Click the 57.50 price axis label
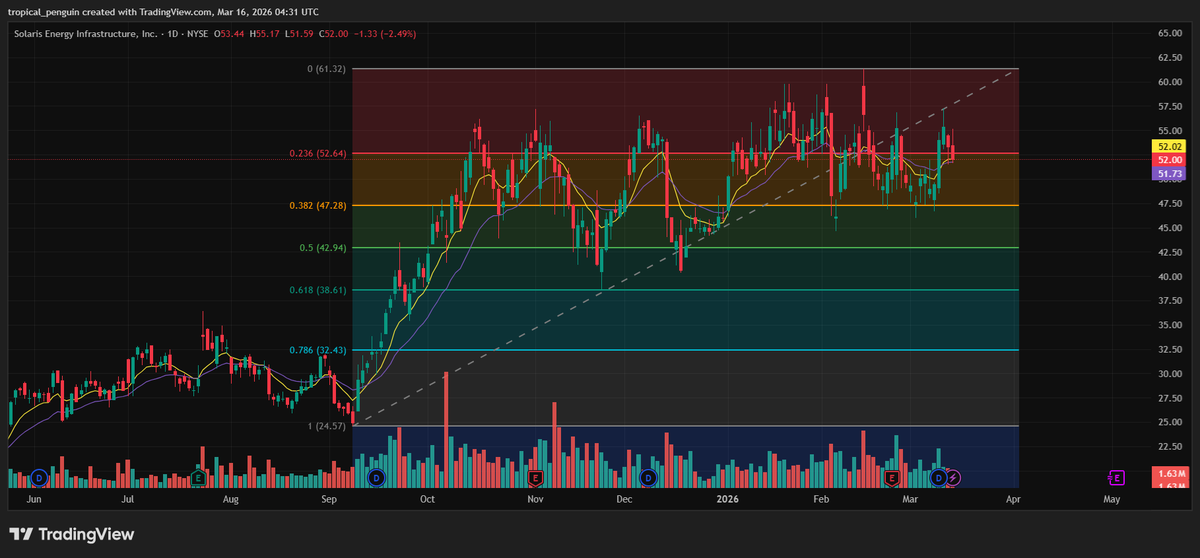 click(x=1170, y=106)
